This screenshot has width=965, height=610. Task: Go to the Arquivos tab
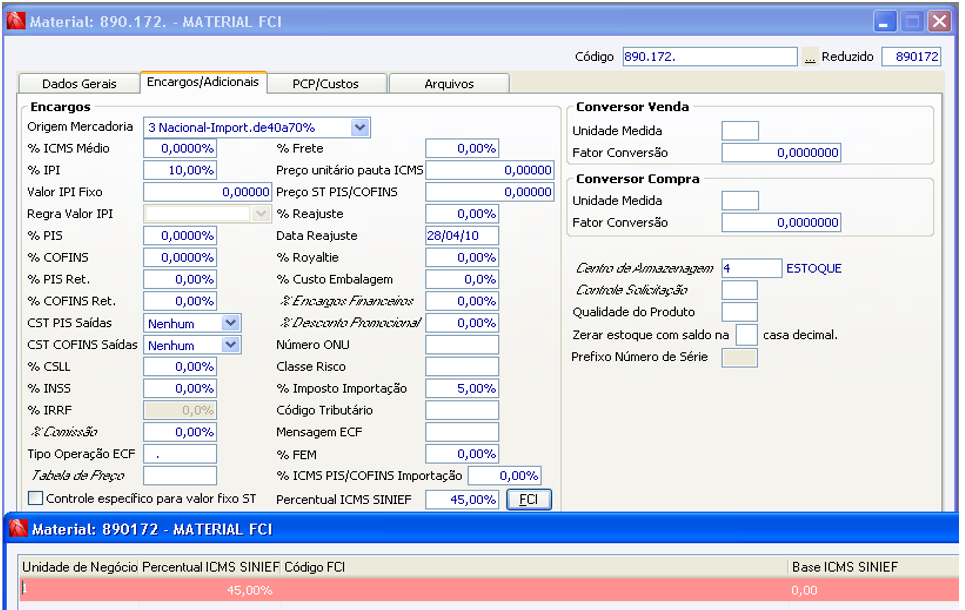click(x=449, y=84)
